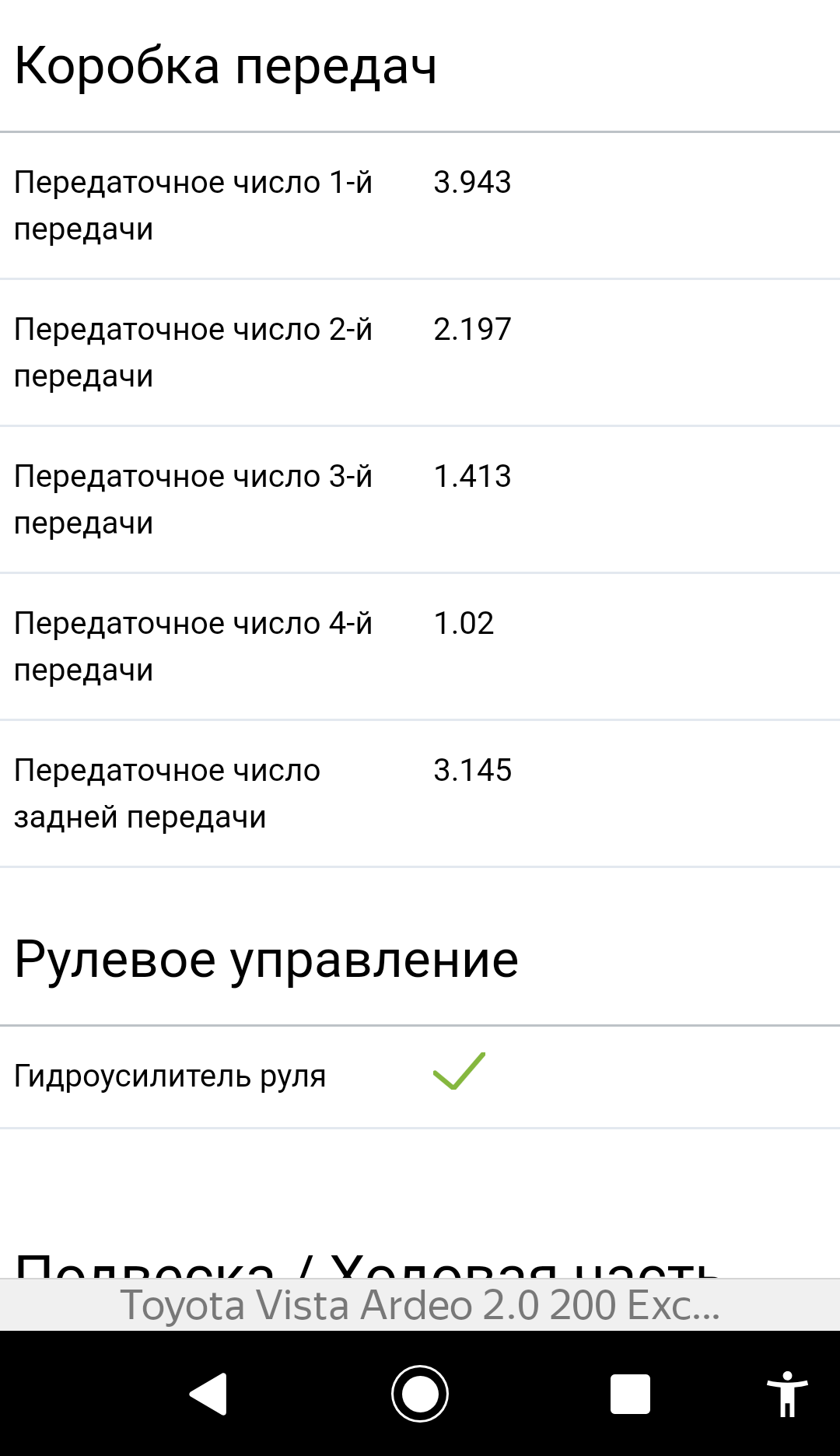
Task: Tap the 4th gear ratio label
Action: (x=193, y=646)
